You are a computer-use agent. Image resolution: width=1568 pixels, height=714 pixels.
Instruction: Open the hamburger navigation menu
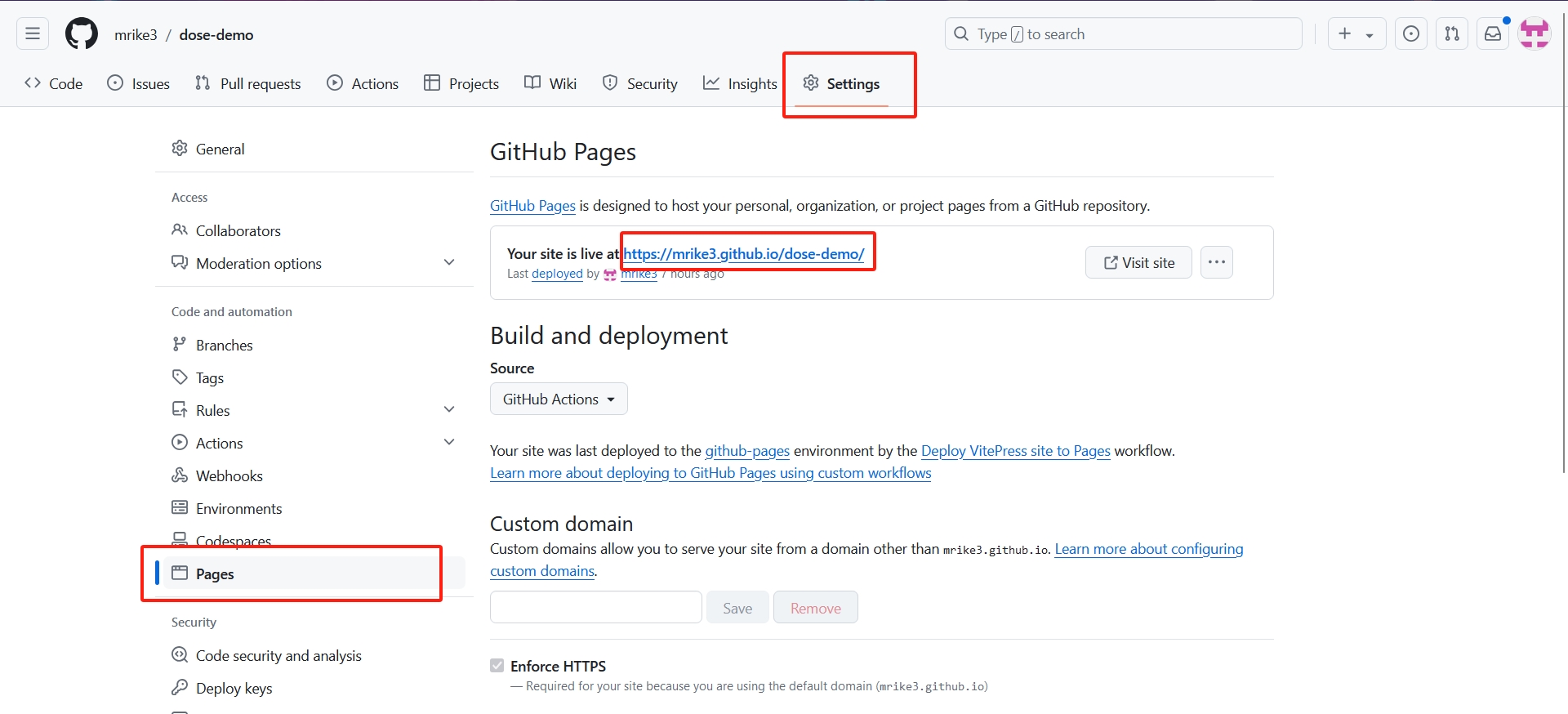point(33,33)
